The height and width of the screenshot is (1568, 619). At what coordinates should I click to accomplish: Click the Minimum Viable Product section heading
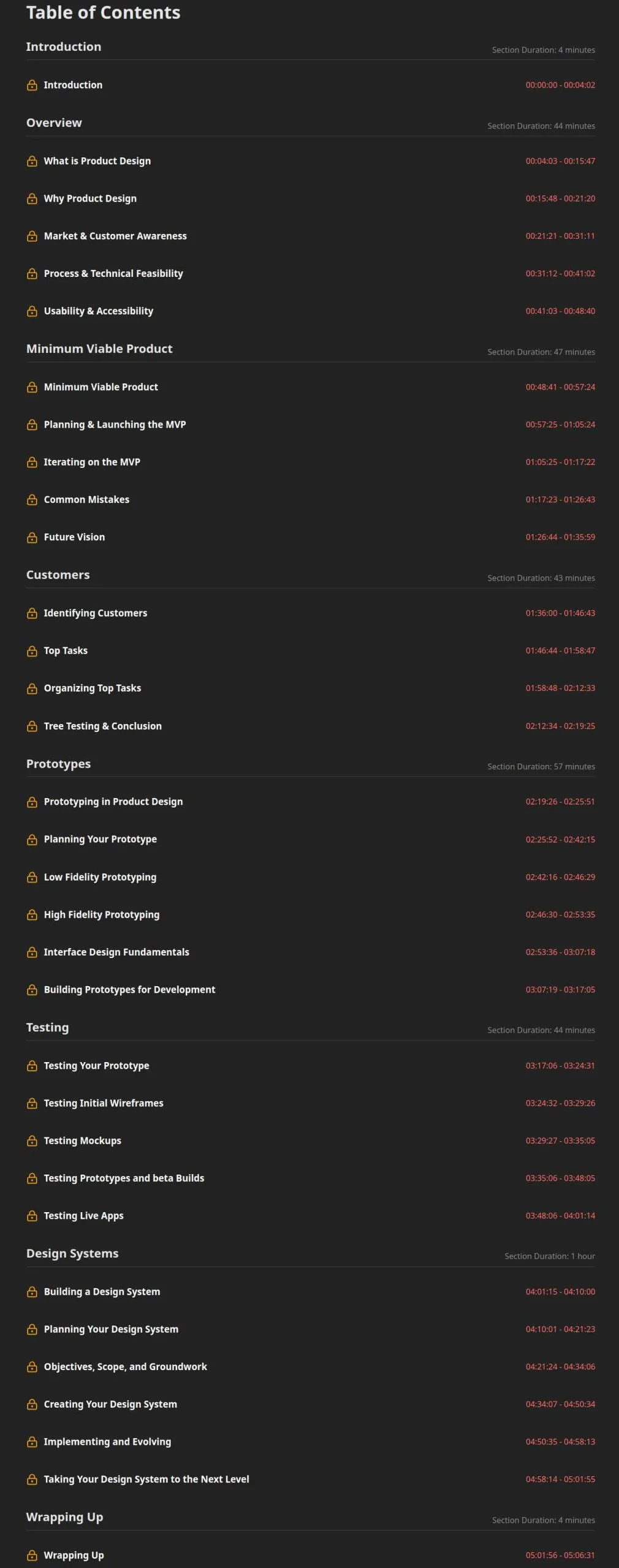(x=99, y=349)
